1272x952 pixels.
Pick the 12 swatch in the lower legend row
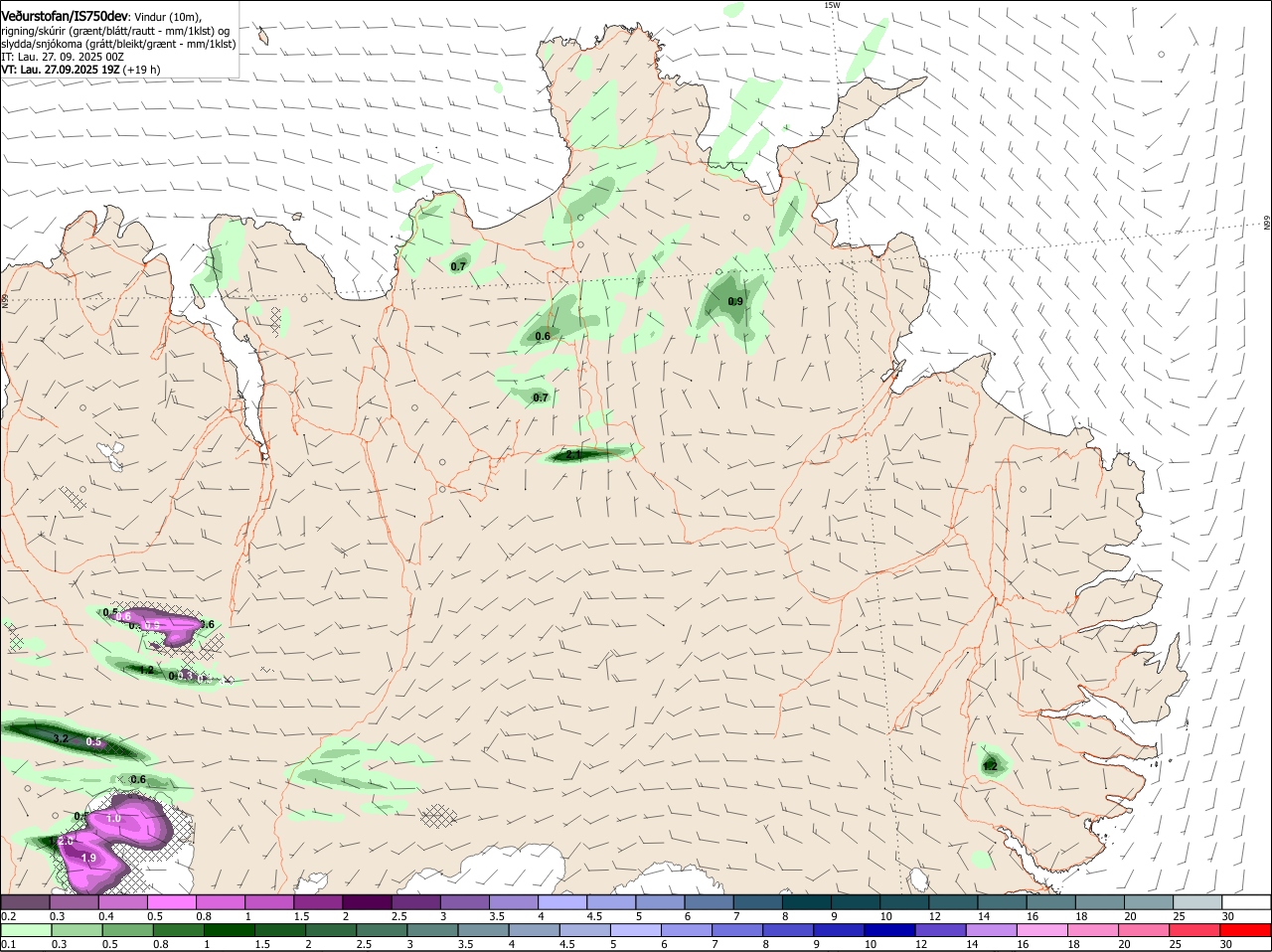943,930
